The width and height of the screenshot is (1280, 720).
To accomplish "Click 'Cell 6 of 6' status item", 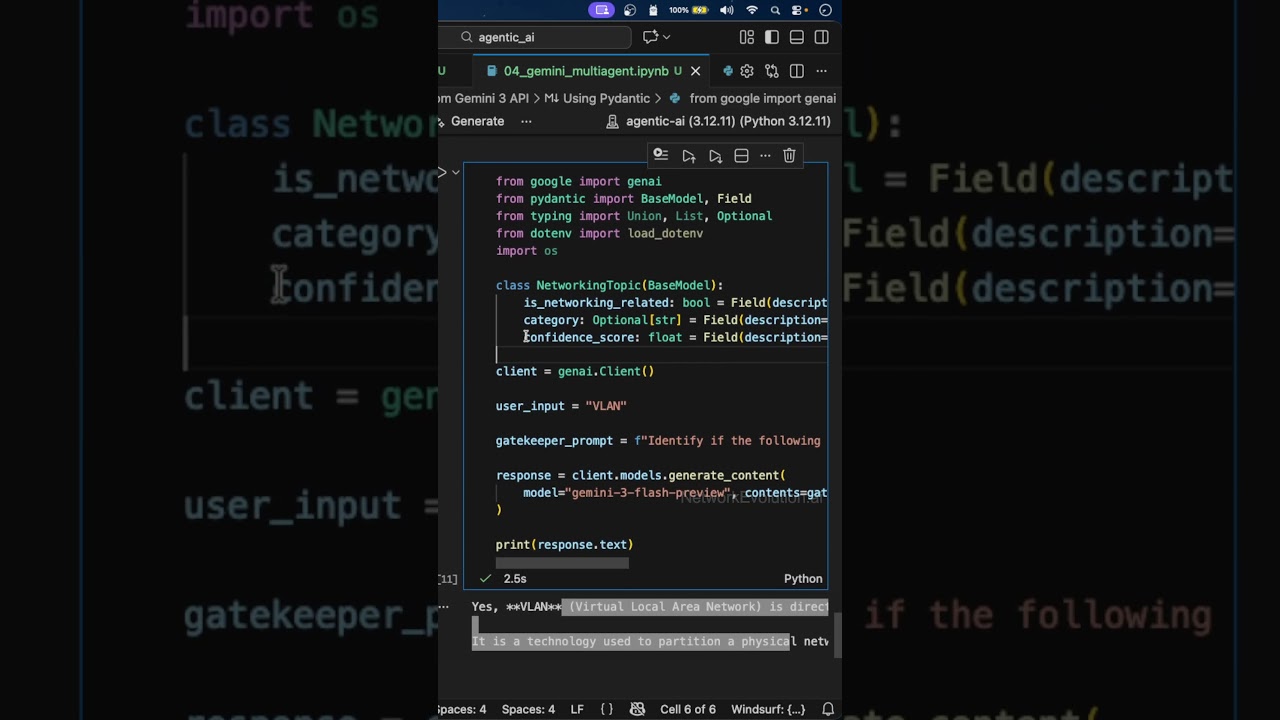I will [x=688, y=709].
